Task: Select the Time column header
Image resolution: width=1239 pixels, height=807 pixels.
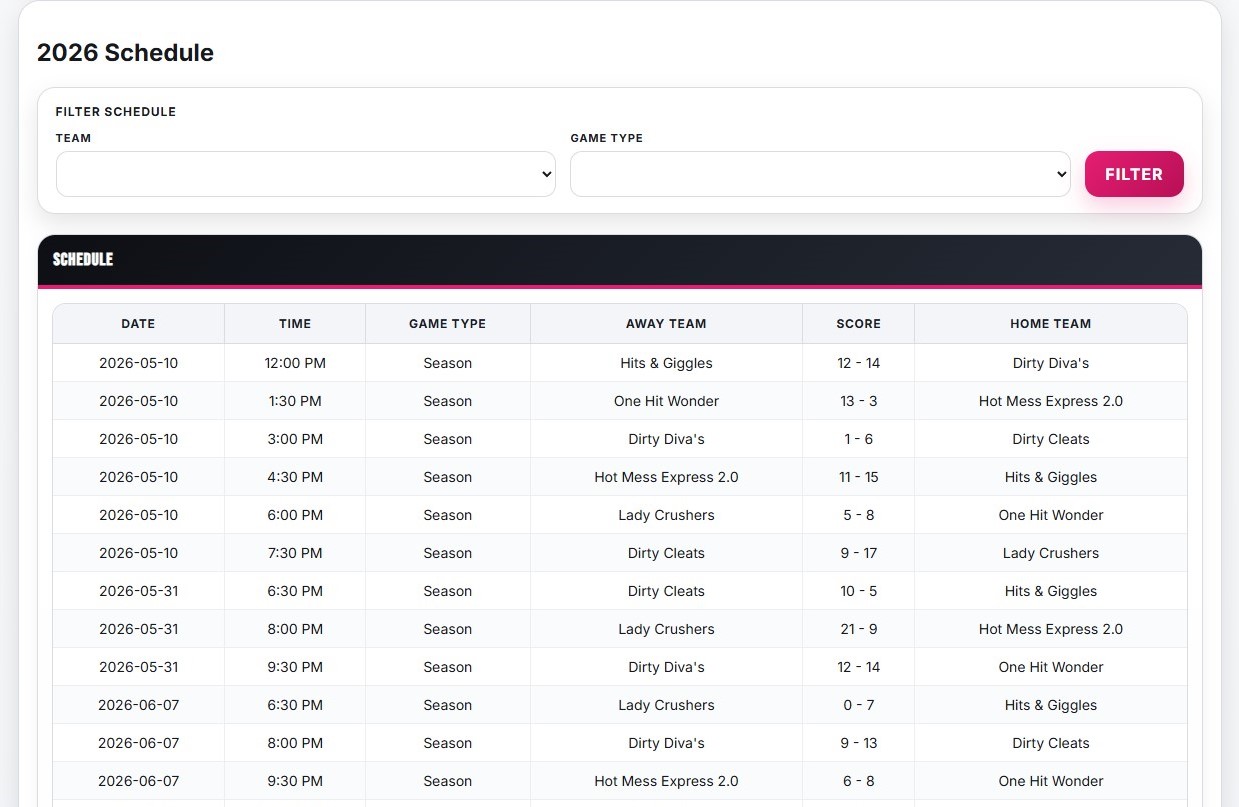Action: coord(295,324)
